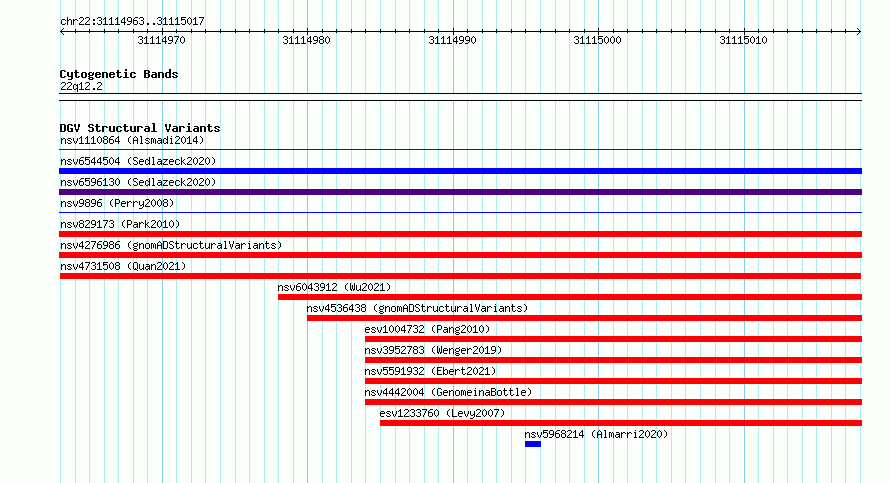The image size is (890, 483).
Task: Click the red nsv4276986 variant bar
Action: click(x=460, y=255)
